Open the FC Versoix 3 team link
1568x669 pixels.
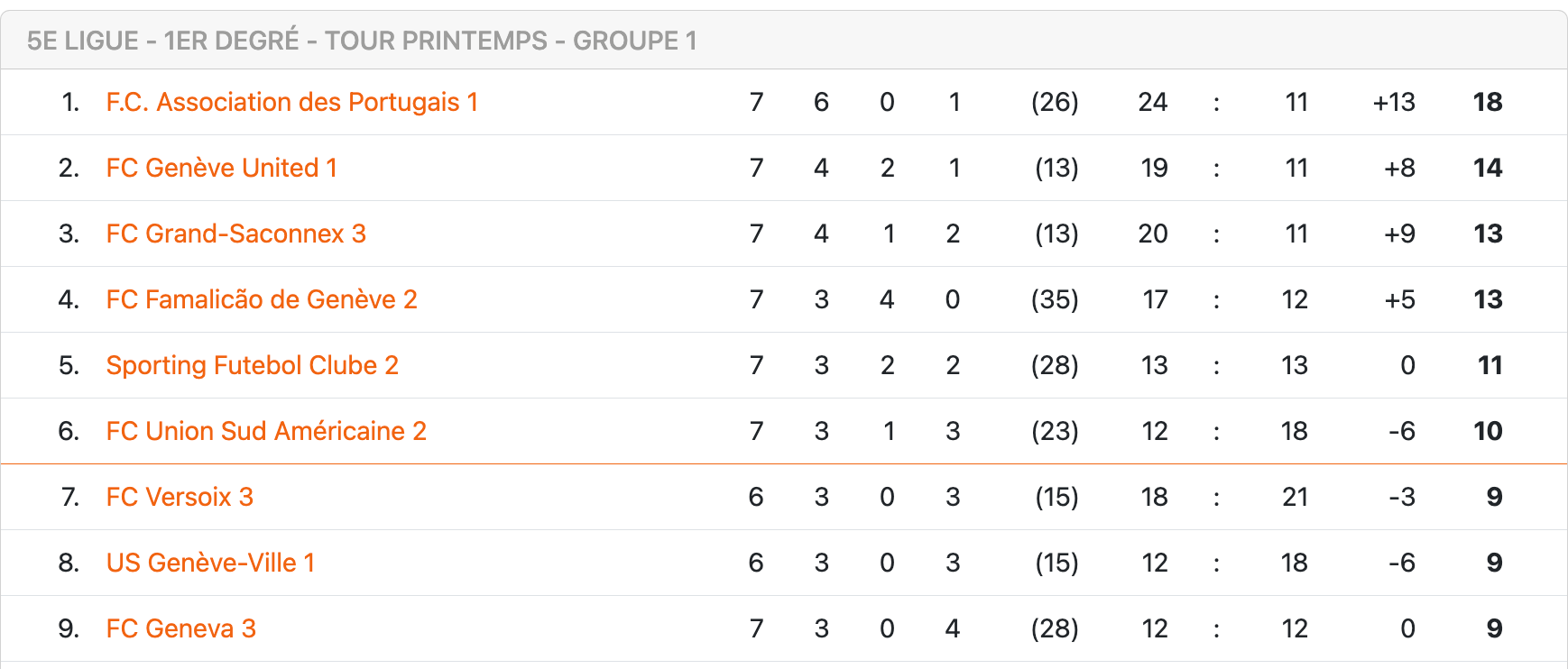(180, 497)
